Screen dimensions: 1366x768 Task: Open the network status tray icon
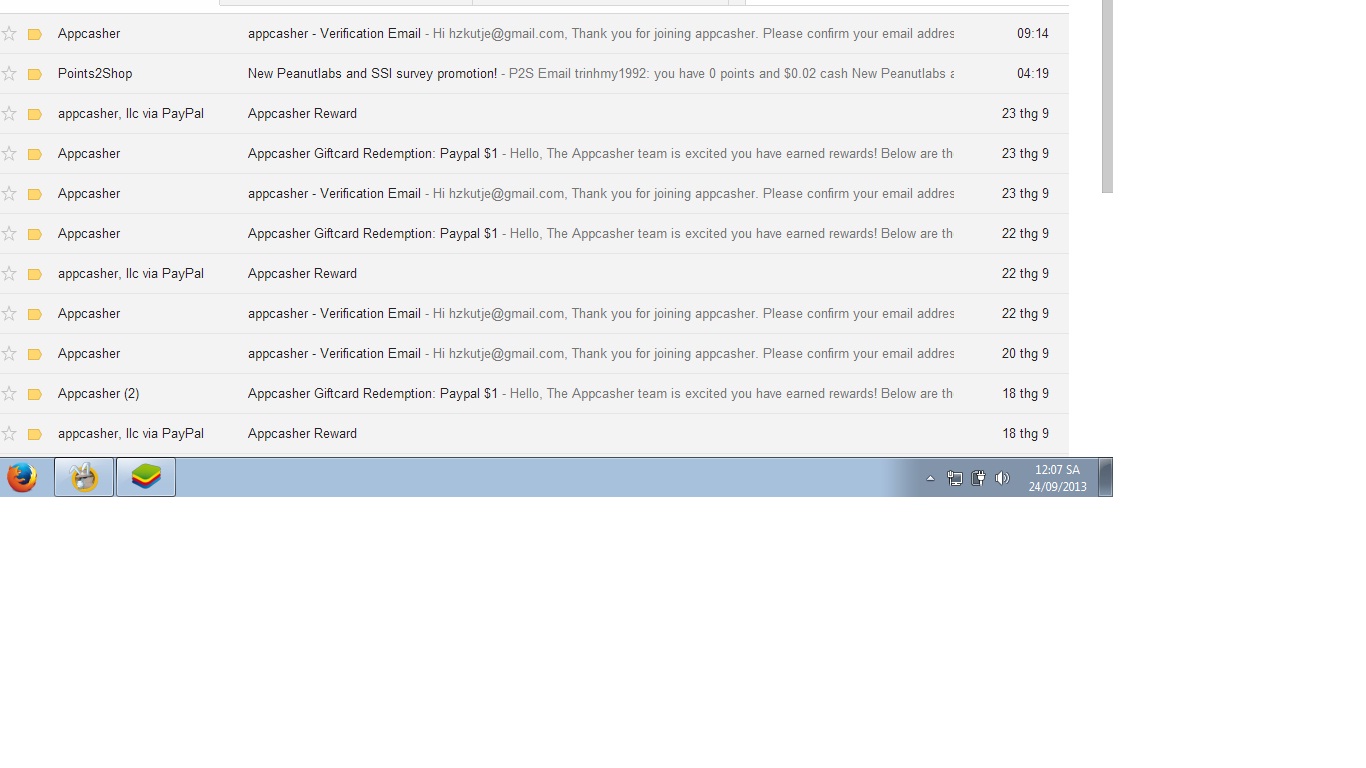point(955,479)
